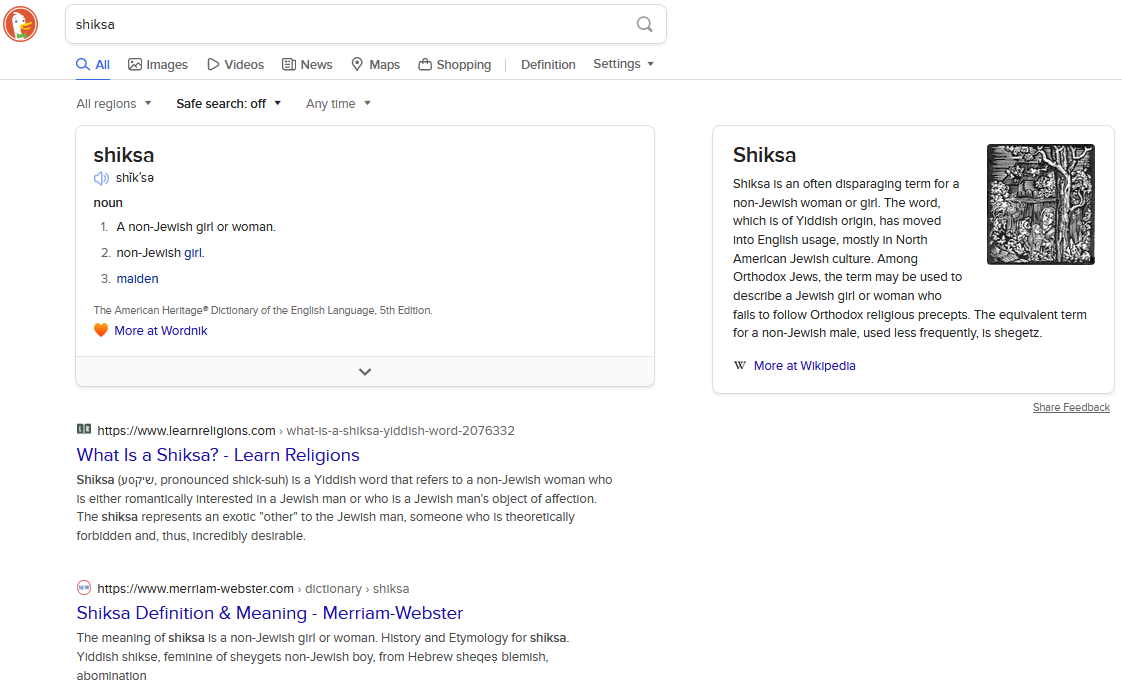The image size is (1122, 688).
Task: Open the Settings dropdown menu
Action: pos(623,64)
